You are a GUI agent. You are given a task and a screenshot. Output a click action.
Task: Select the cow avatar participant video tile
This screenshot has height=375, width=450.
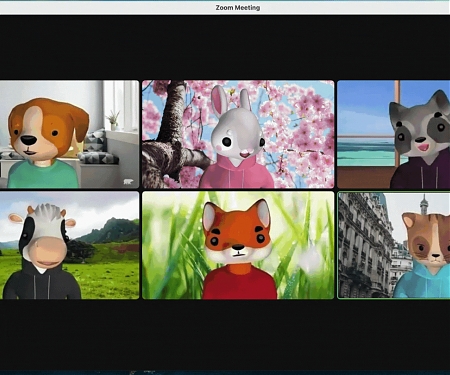pyautogui.click(x=69, y=245)
